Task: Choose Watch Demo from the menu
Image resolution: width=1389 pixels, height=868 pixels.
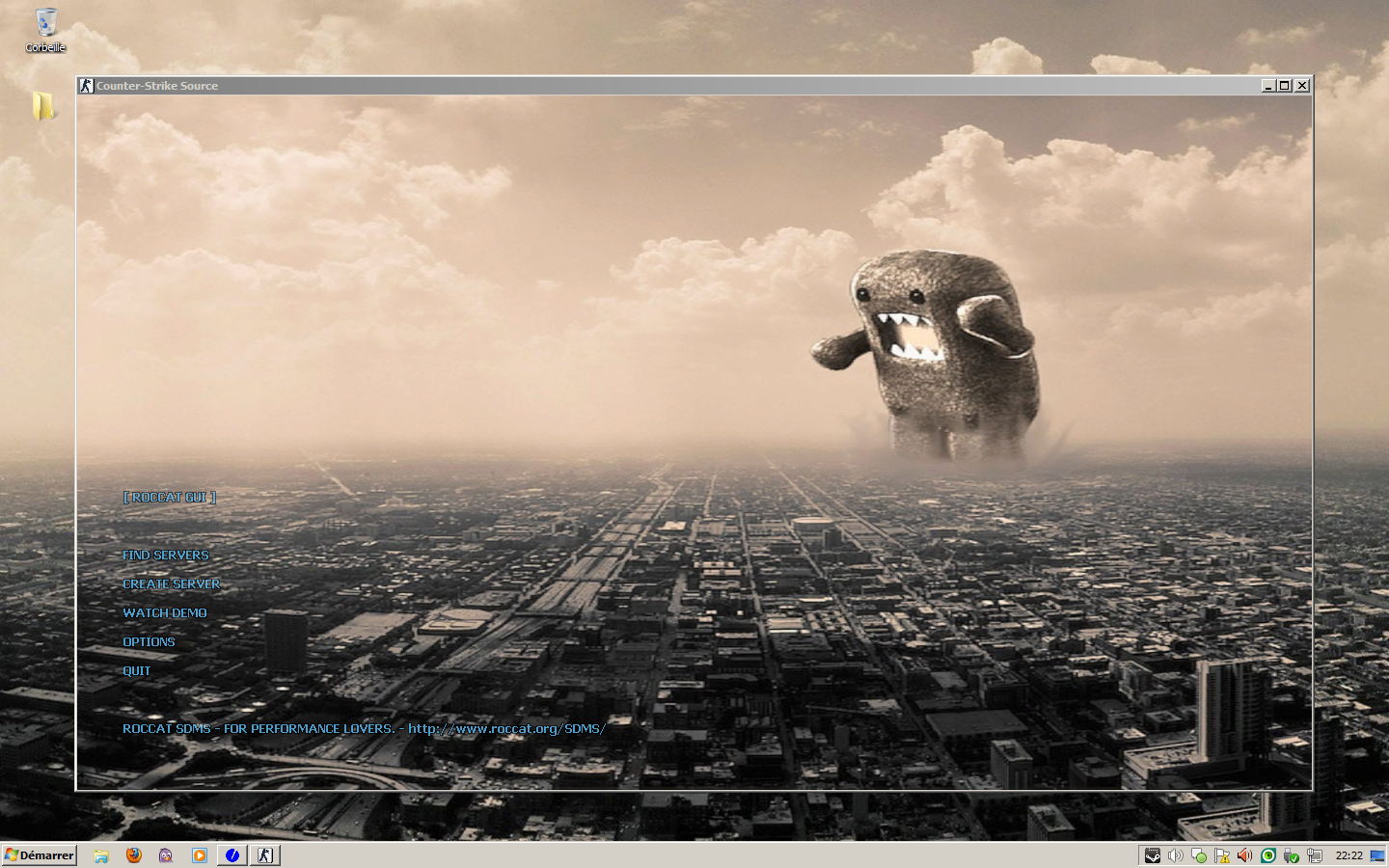Action: [164, 612]
